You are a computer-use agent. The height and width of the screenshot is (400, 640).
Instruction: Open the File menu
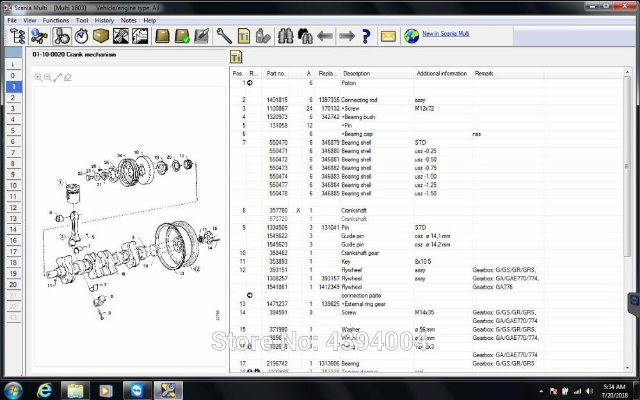tap(12, 20)
